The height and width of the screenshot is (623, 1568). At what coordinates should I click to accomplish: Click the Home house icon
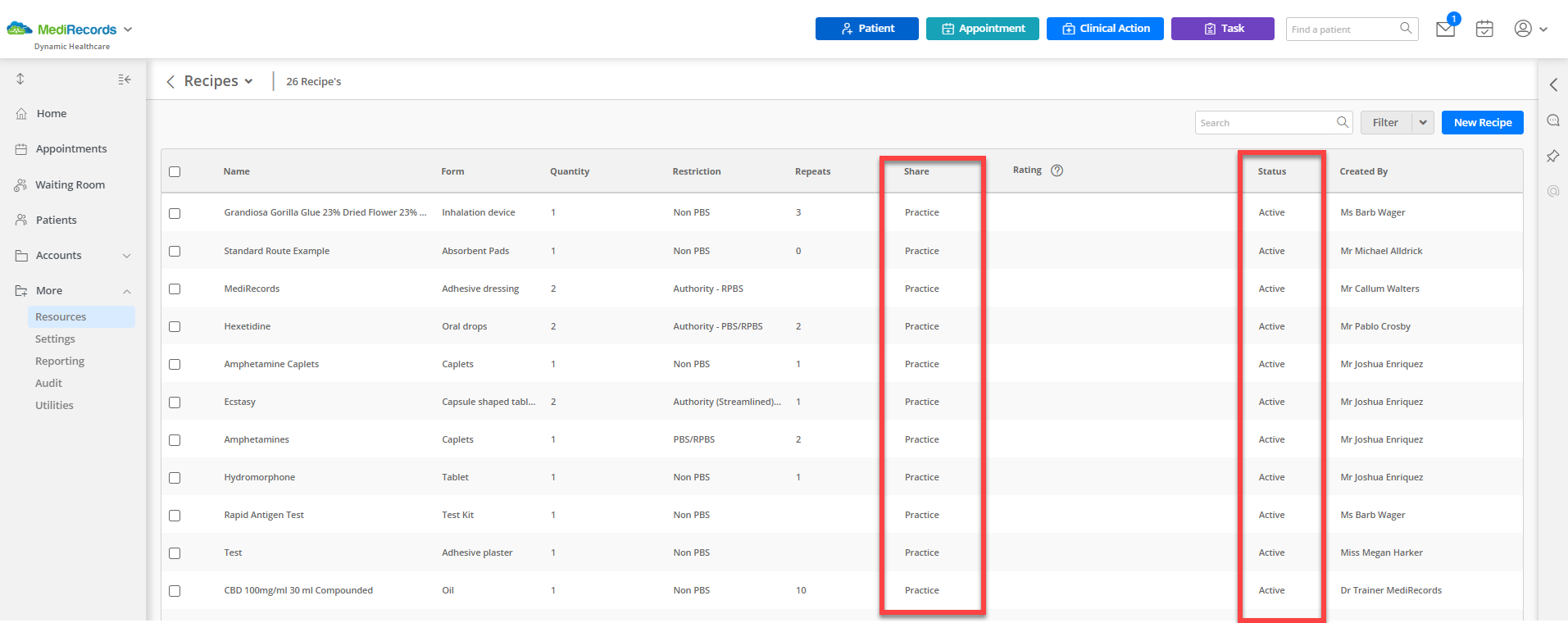pos(21,114)
